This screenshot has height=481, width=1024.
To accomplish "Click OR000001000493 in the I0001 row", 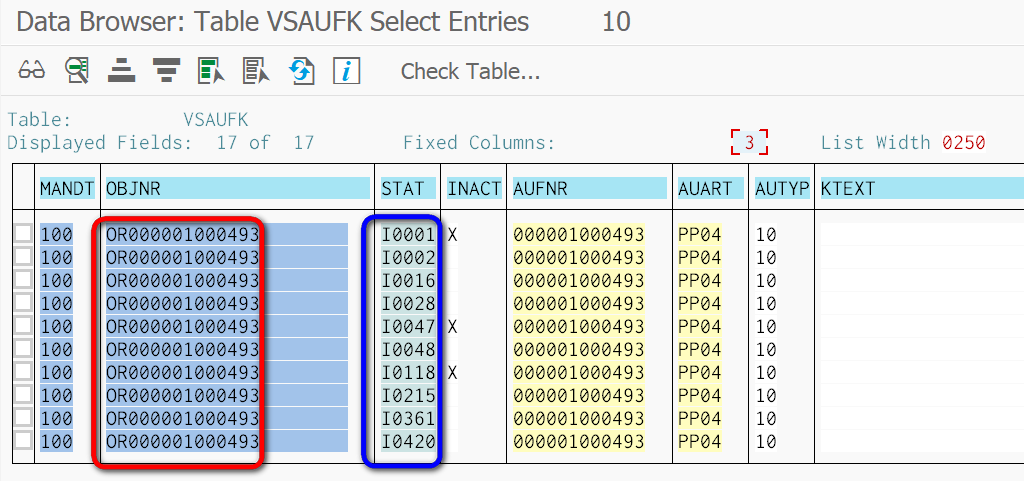I will point(183,234).
